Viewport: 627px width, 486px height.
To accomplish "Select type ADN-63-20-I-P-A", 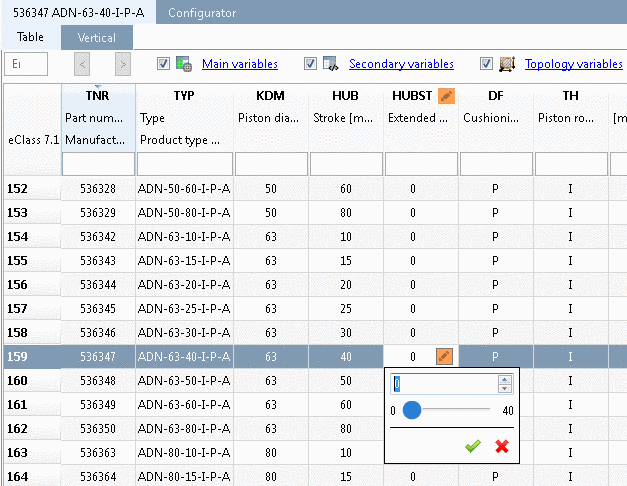I will click(x=184, y=284).
